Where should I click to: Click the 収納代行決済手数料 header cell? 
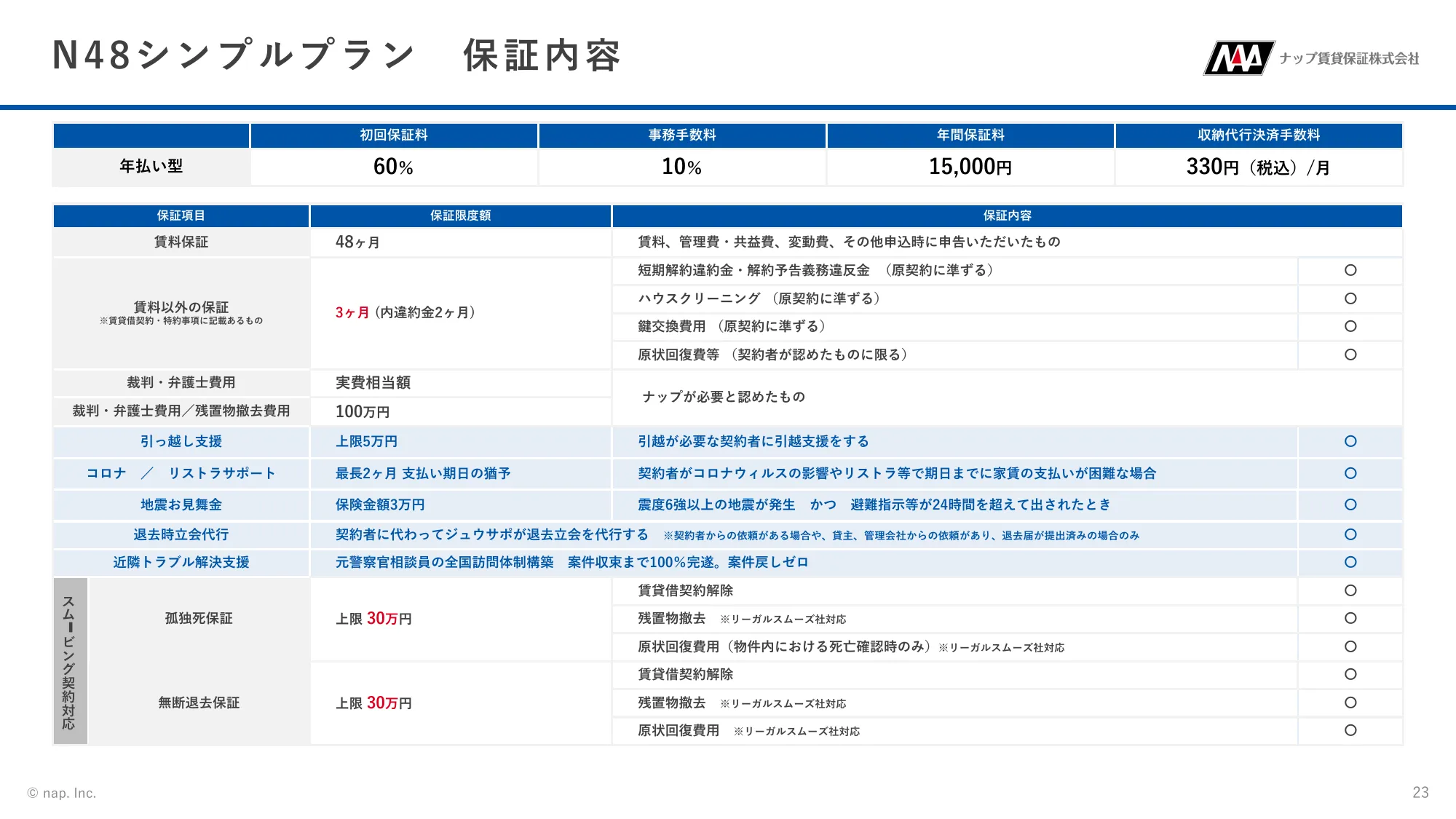(x=1259, y=135)
